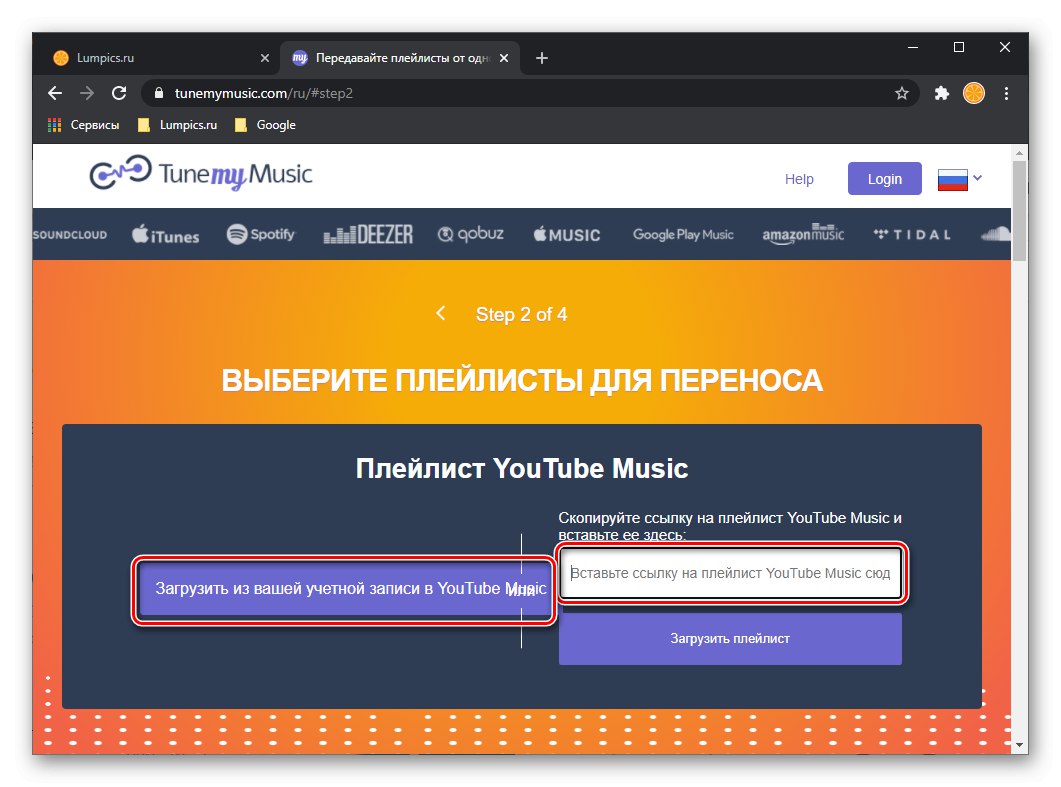The image size is (1061, 787).
Task: Click the Загрузить плейлист button
Action: (730, 638)
